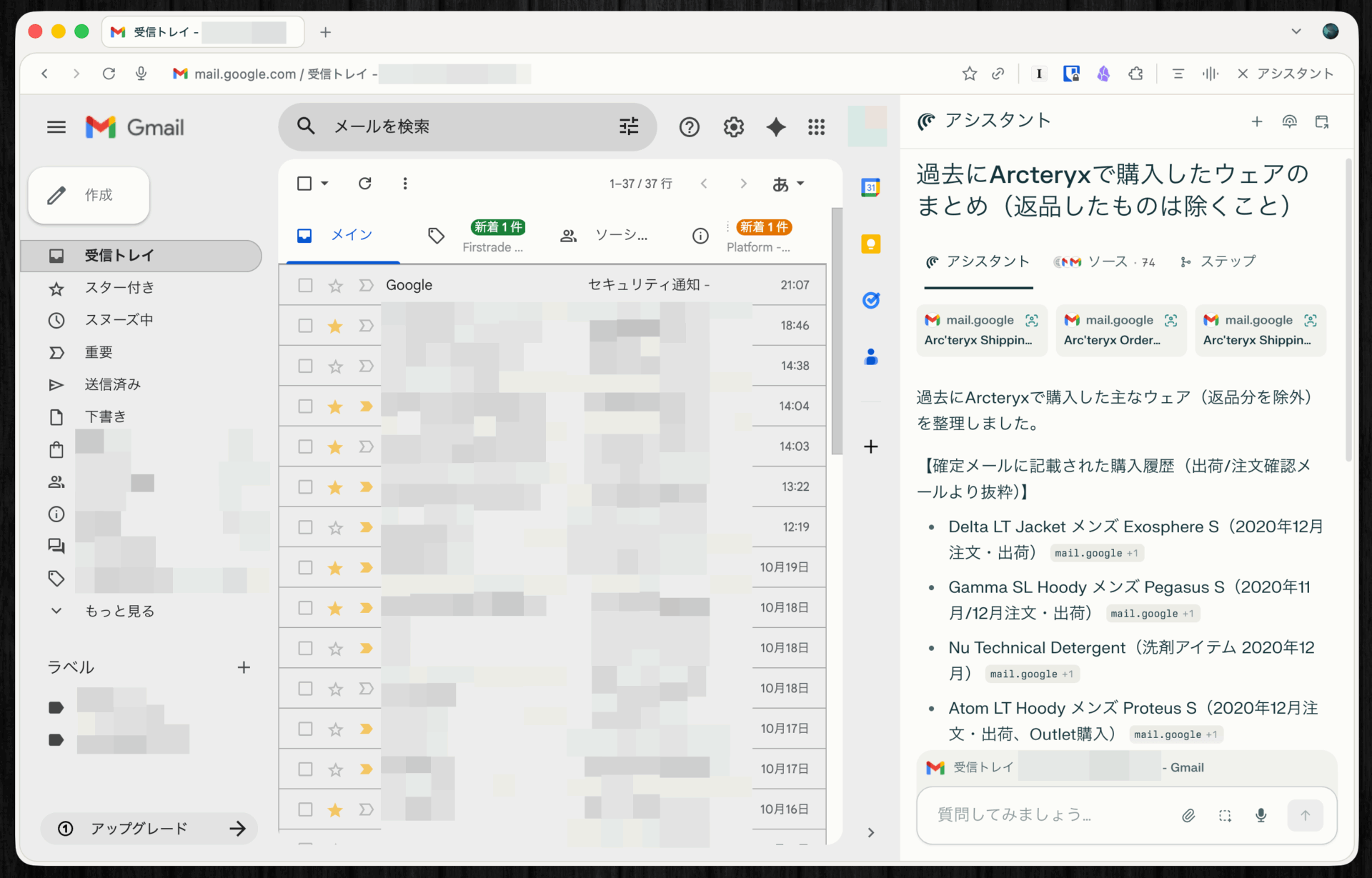The width and height of the screenshot is (1372, 878).
Task: Open the Google apps grid
Action: point(816,127)
